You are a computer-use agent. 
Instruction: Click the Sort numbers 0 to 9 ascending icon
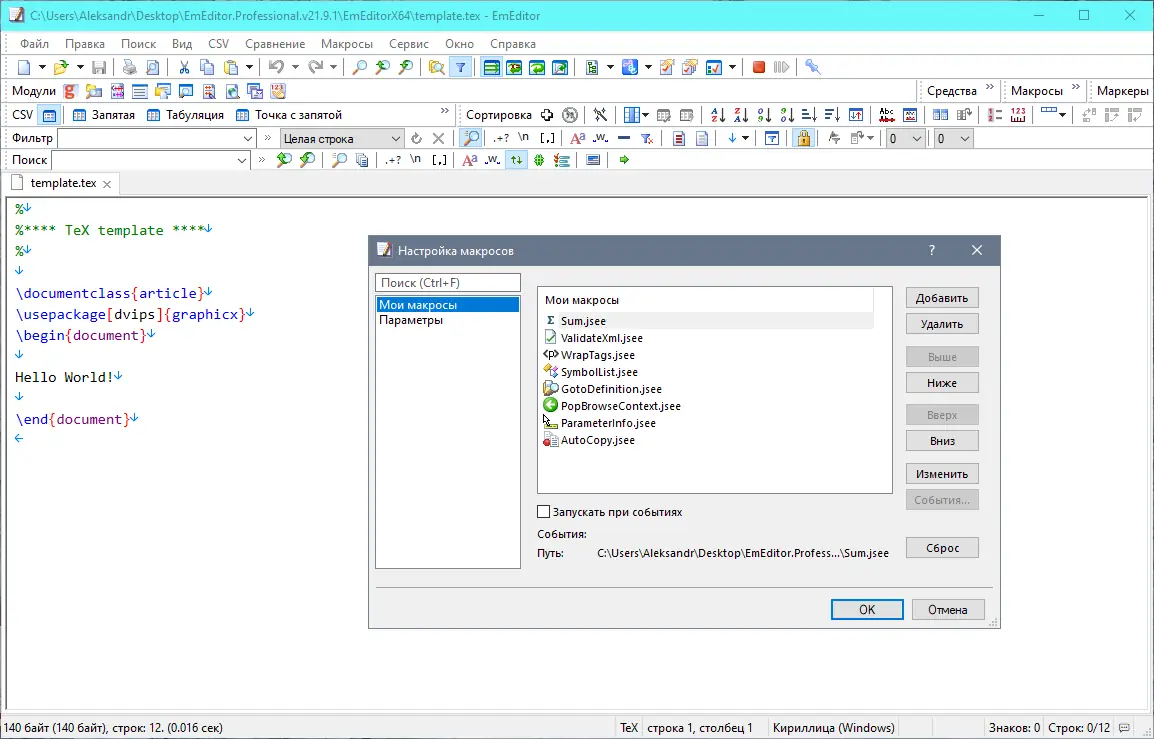[x=765, y=115]
